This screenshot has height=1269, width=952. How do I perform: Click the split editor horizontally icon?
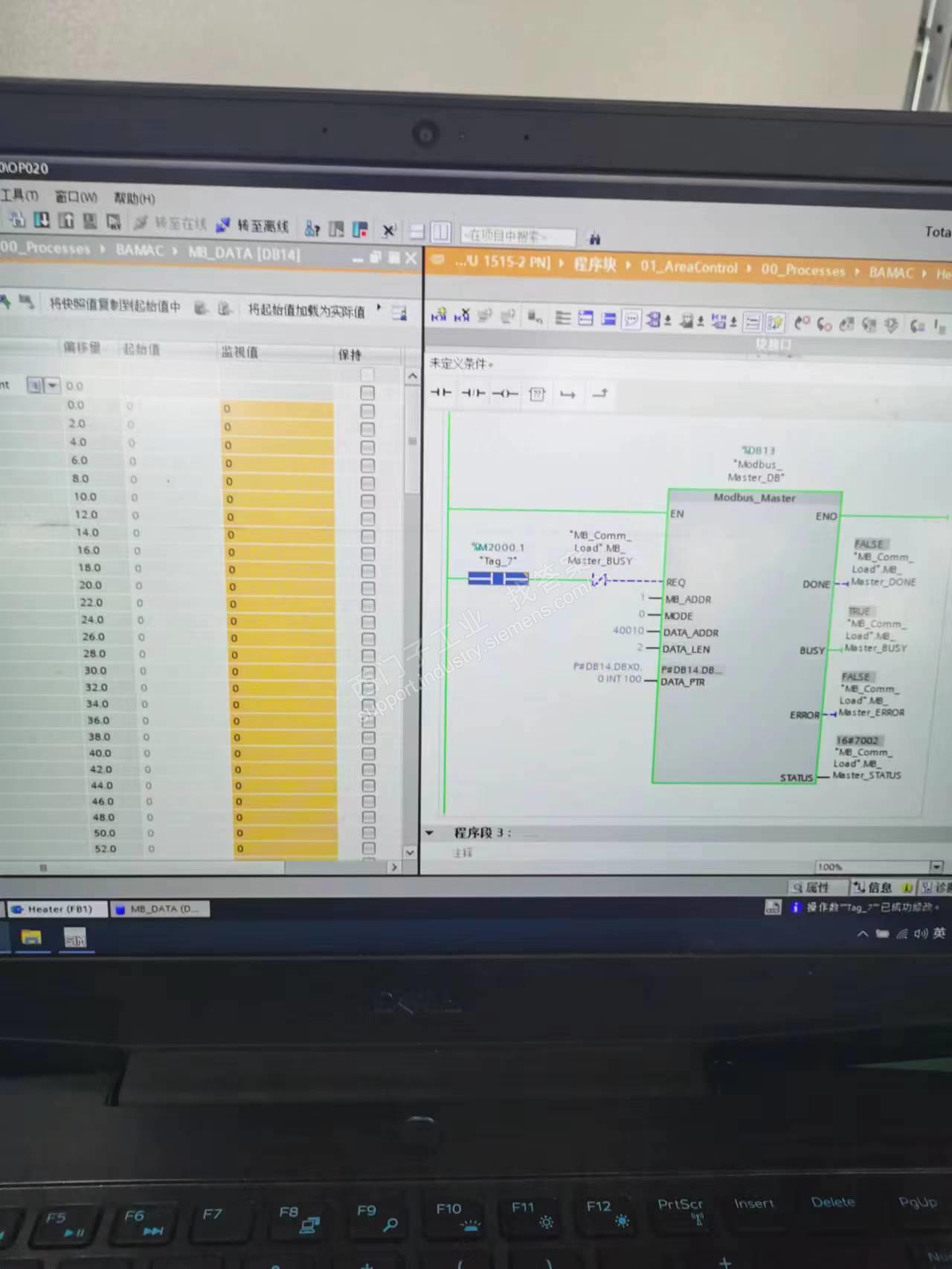click(x=417, y=232)
